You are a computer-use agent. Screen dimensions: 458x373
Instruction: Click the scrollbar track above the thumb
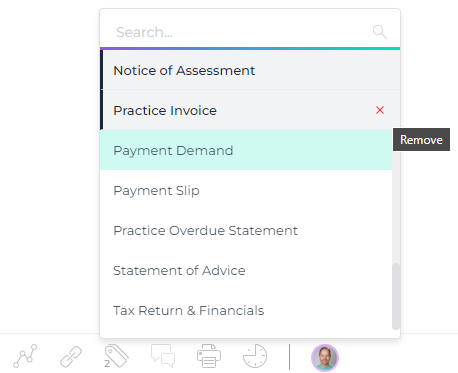(396, 207)
